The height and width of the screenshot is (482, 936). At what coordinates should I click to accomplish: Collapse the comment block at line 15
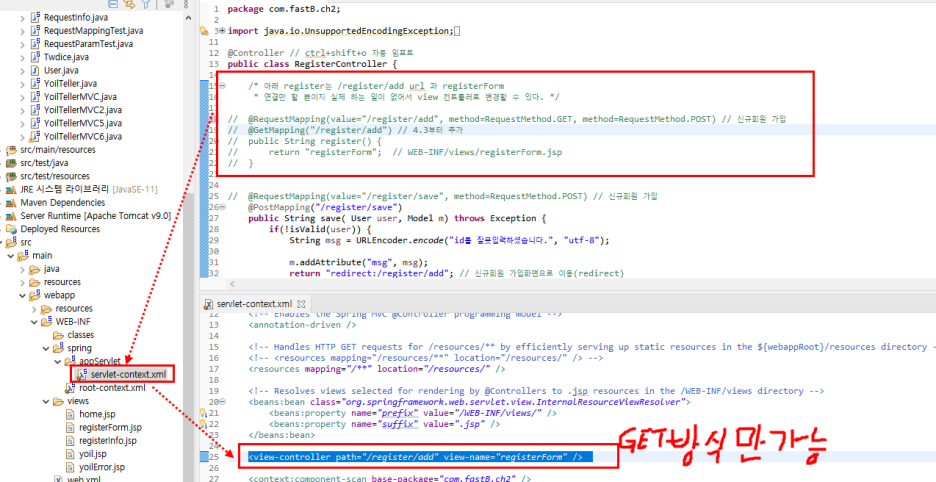coord(222,86)
